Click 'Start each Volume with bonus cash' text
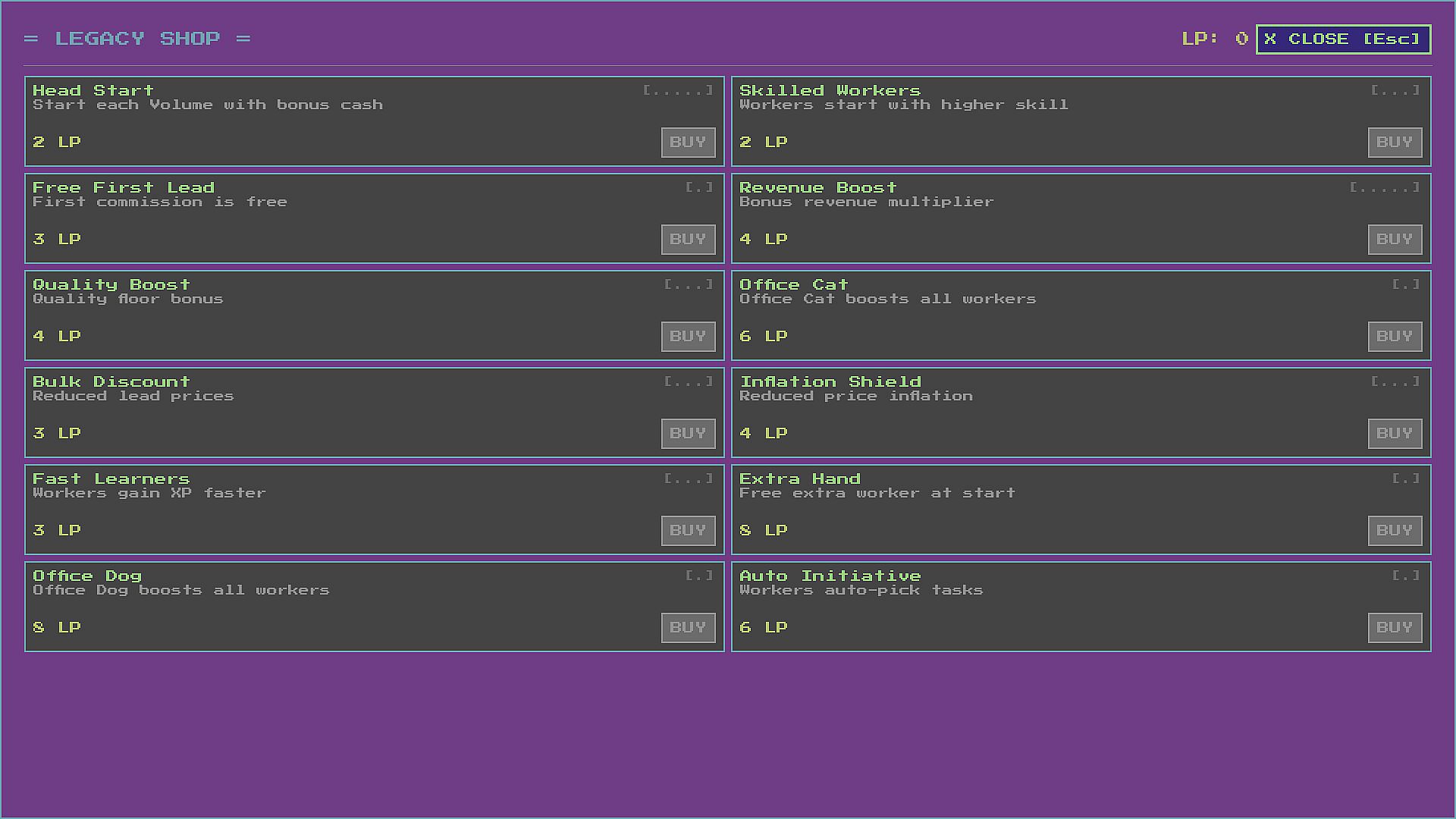1456x819 pixels. (208, 105)
